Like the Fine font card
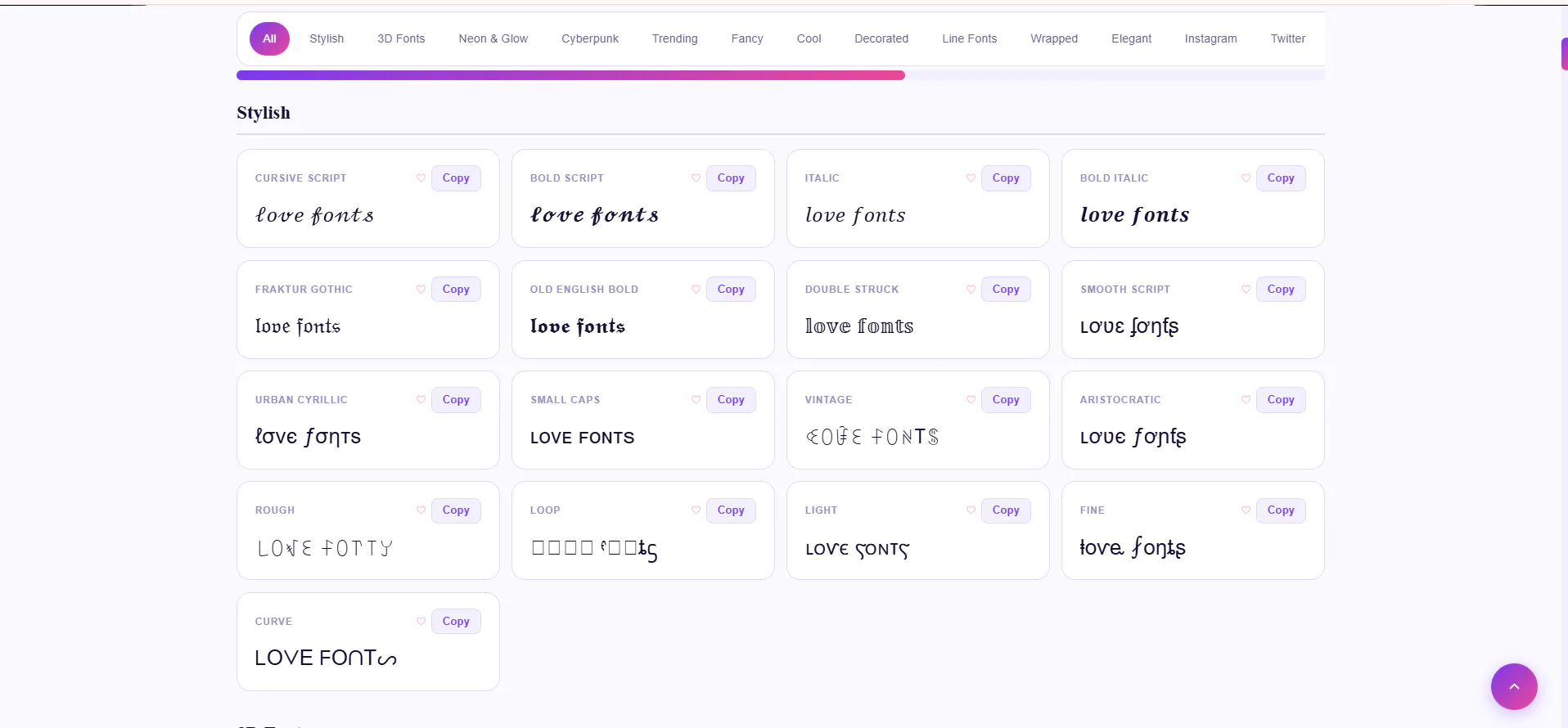Viewport: 1568px width, 728px height. [x=1246, y=510]
